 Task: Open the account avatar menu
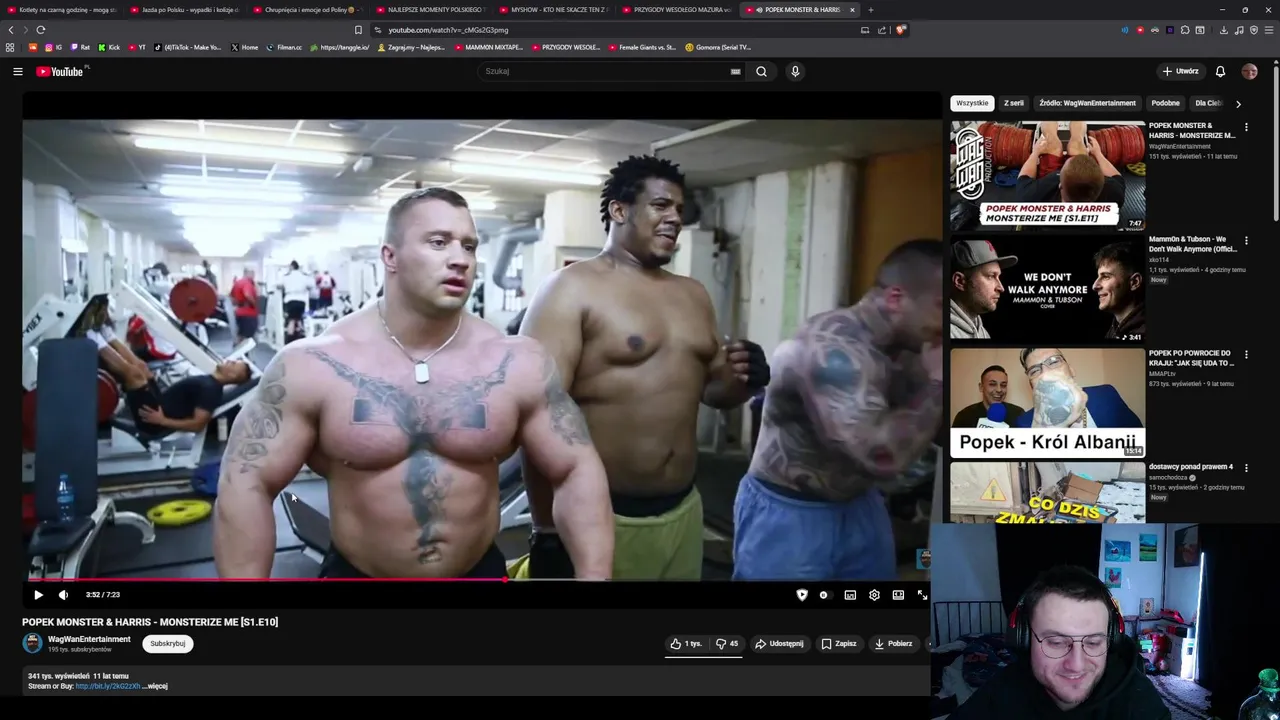click(x=1249, y=71)
